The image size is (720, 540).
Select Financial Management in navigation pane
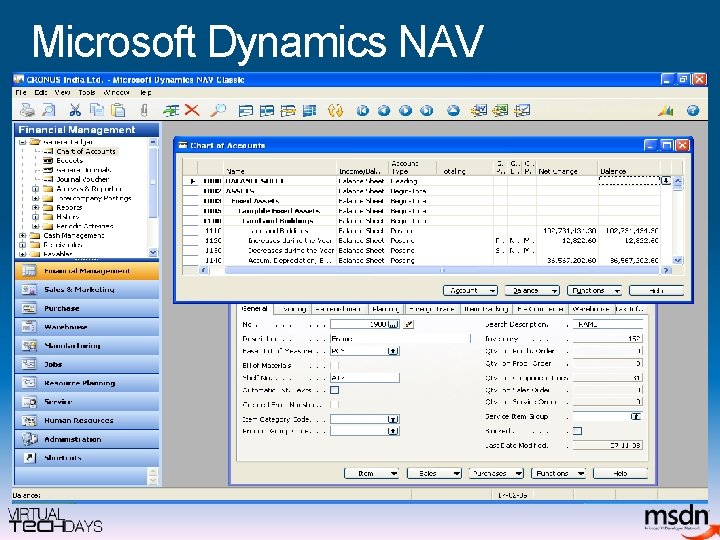pyautogui.click(x=87, y=271)
